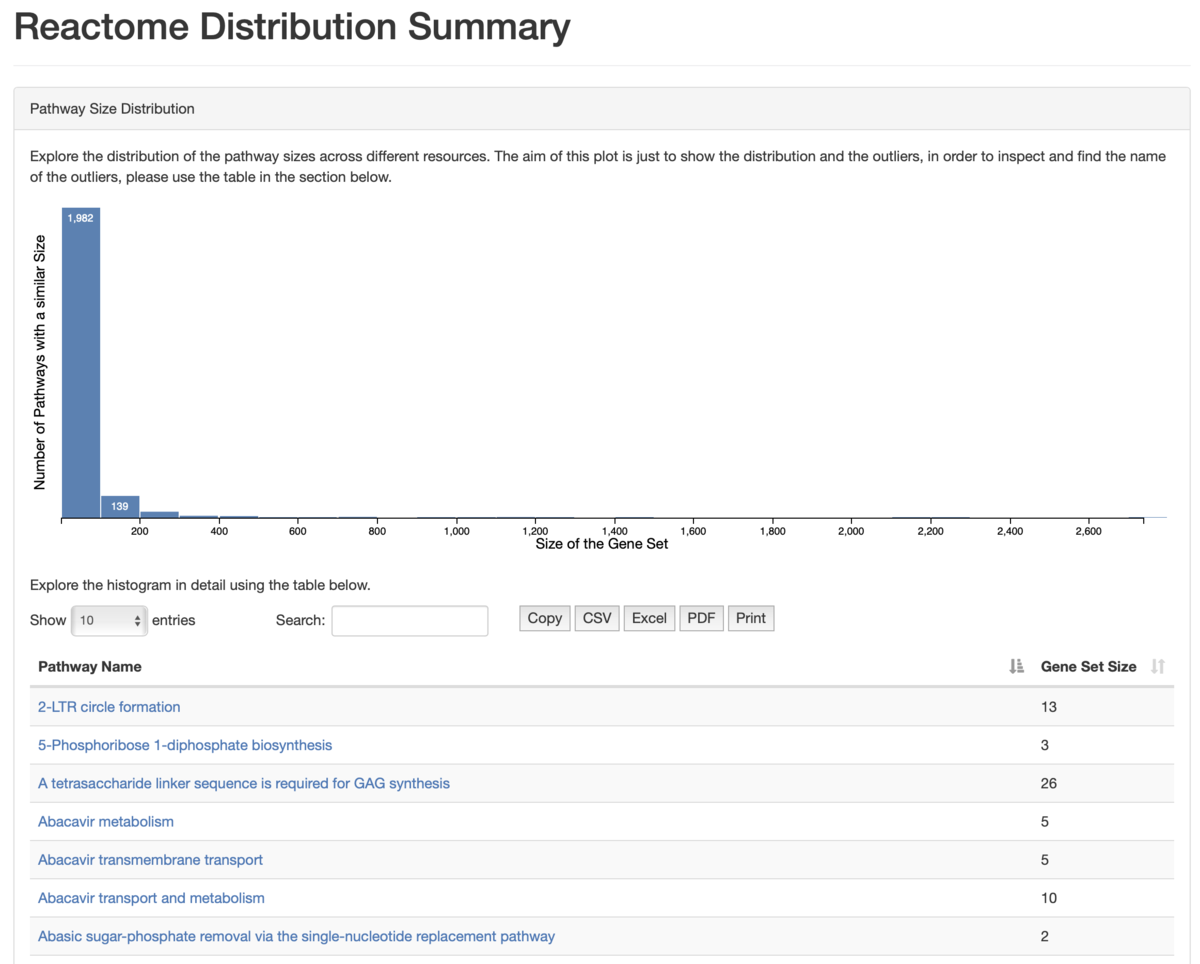The height and width of the screenshot is (964, 1200).
Task: Click the Print button
Action: (x=751, y=618)
